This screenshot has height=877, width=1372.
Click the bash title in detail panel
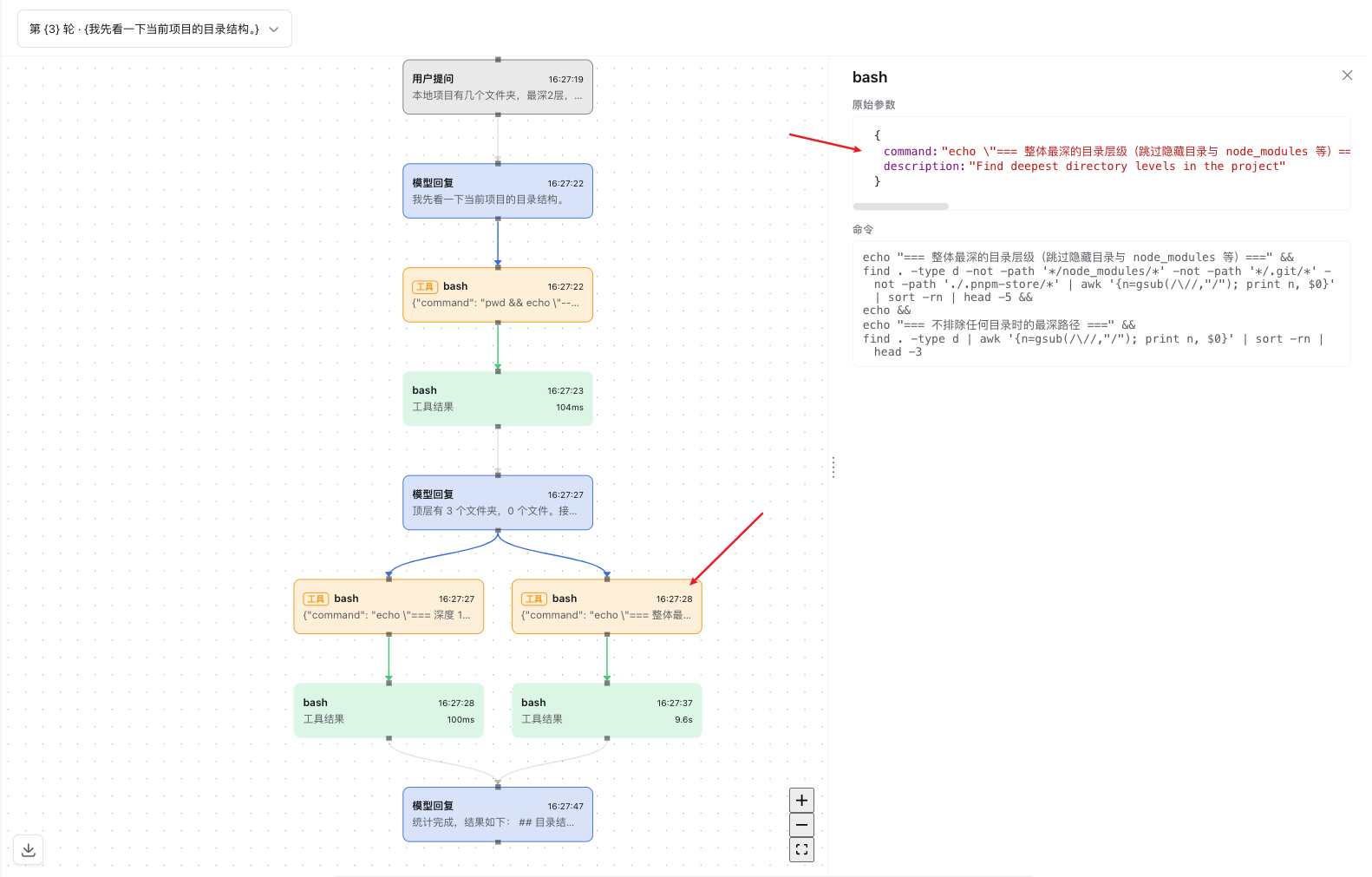(x=870, y=77)
